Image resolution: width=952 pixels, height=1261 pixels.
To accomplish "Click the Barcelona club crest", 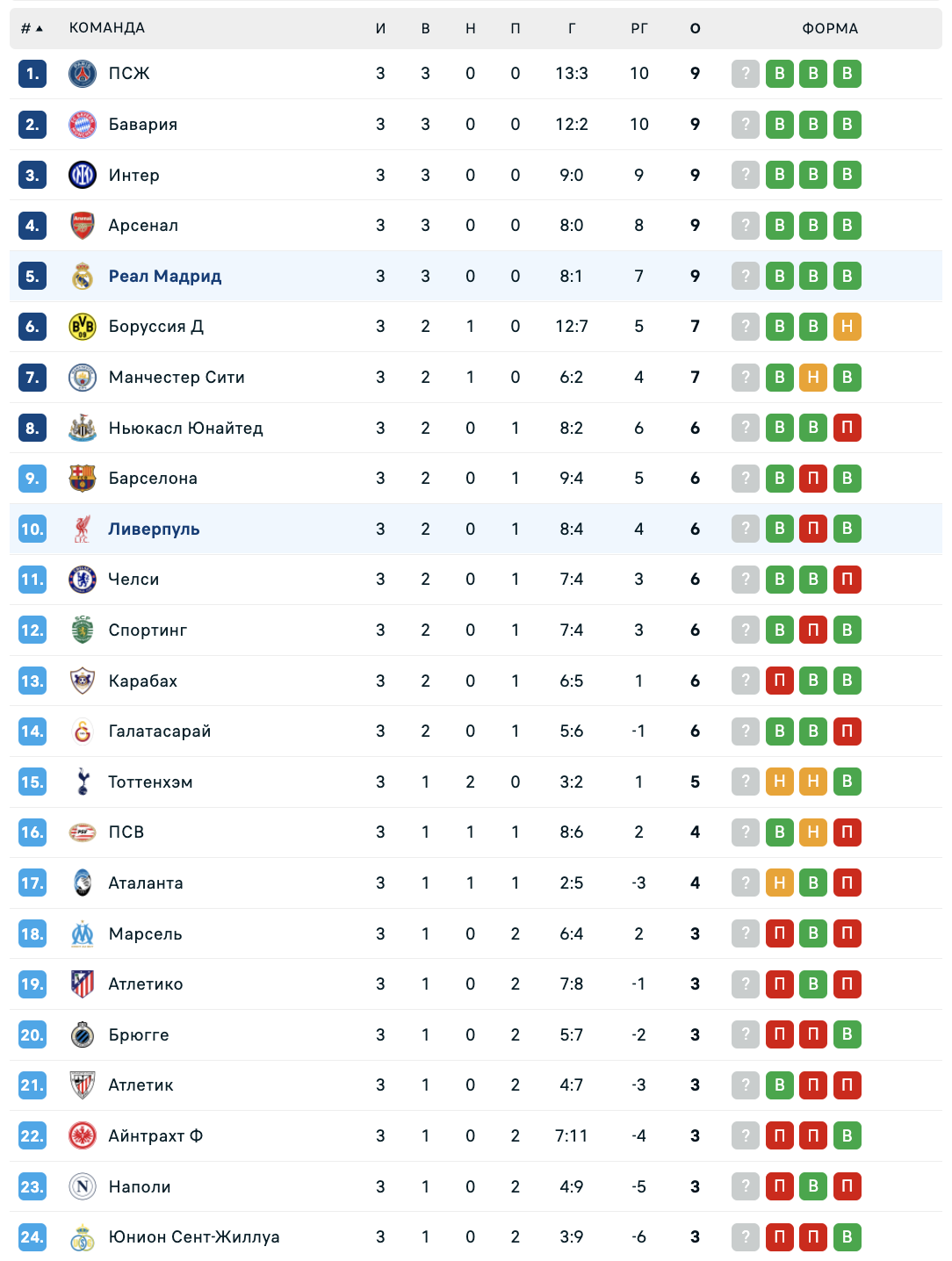I will tap(83, 479).
